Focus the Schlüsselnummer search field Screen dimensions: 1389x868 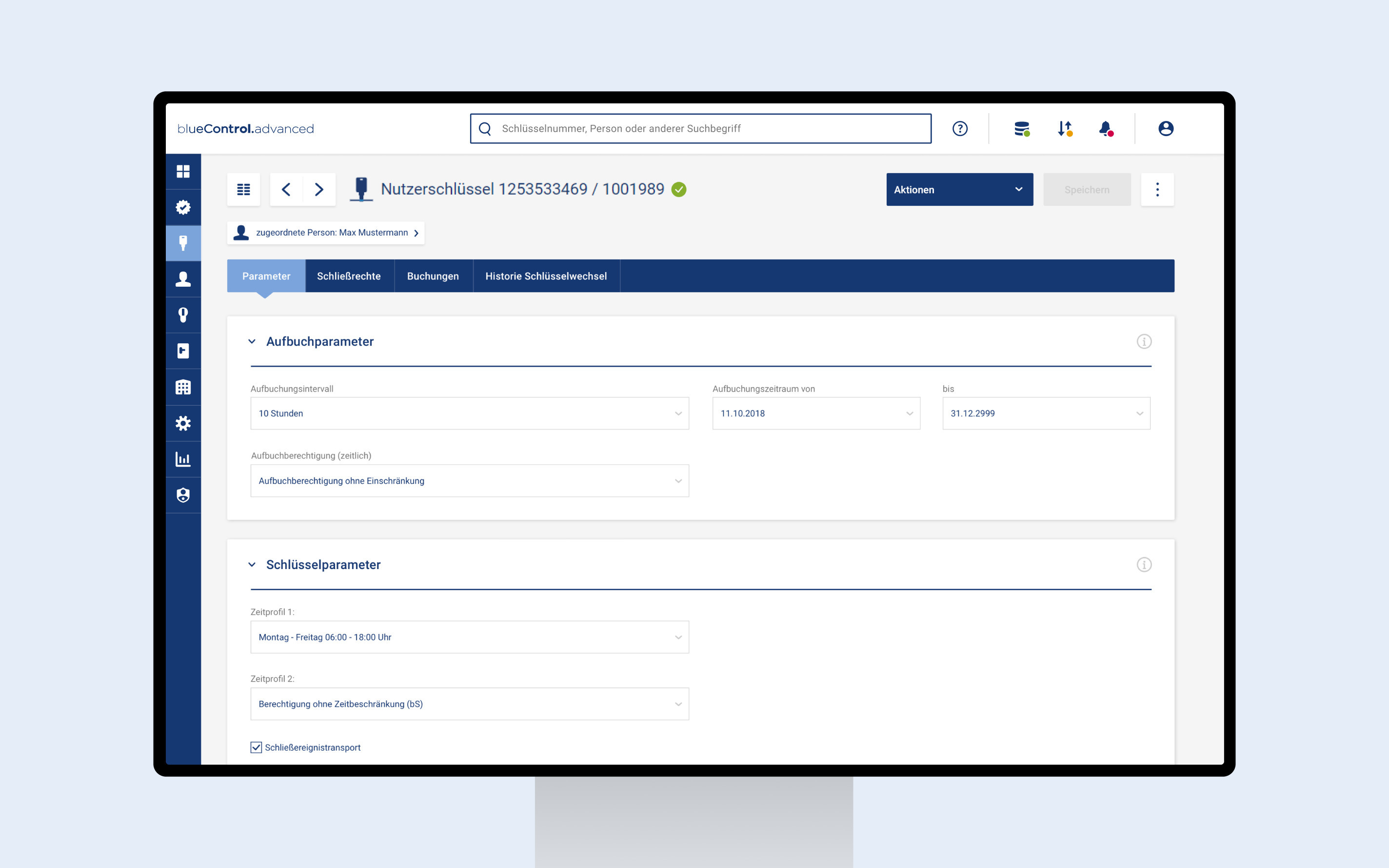click(700, 129)
